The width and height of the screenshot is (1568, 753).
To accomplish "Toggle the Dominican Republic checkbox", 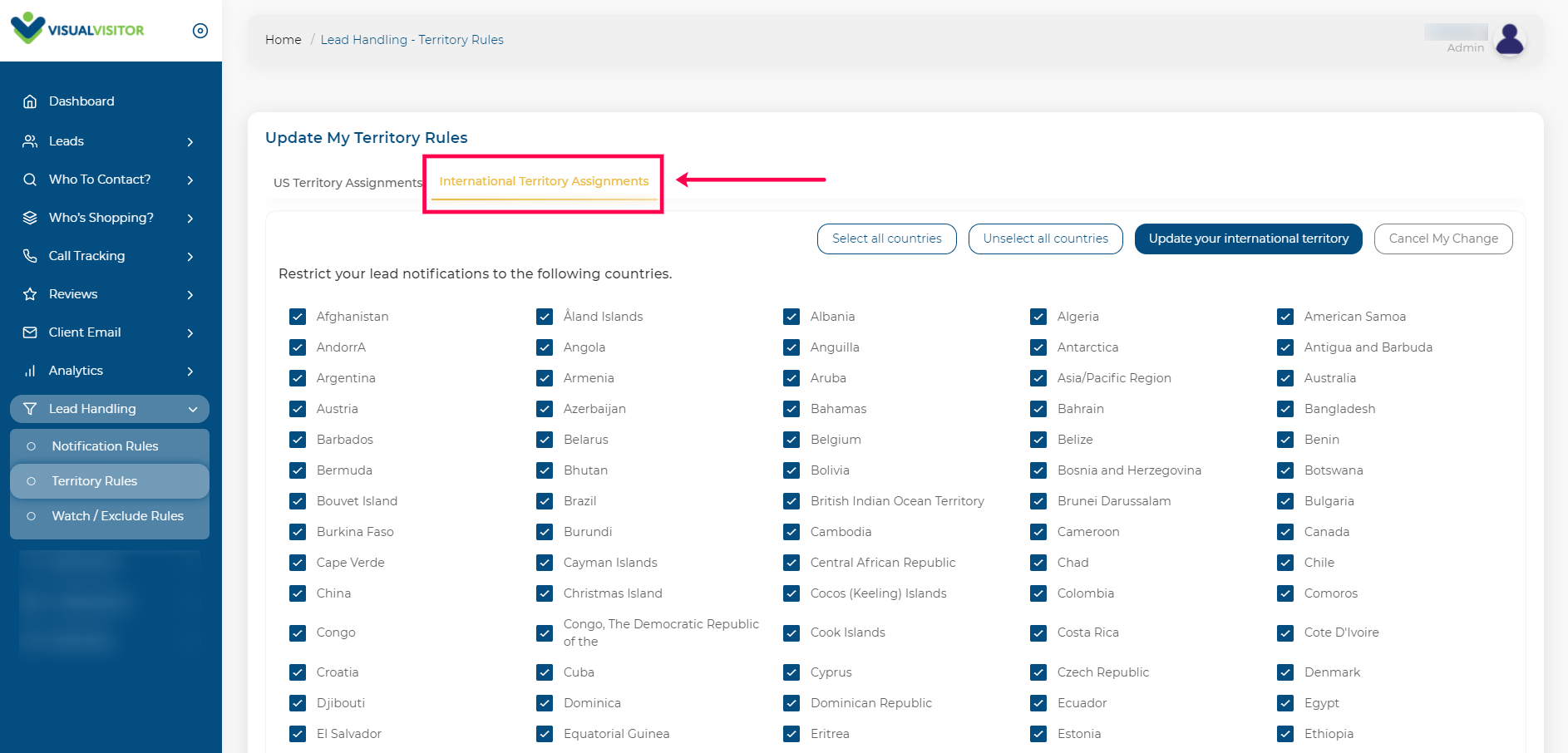I will [x=791, y=703].
